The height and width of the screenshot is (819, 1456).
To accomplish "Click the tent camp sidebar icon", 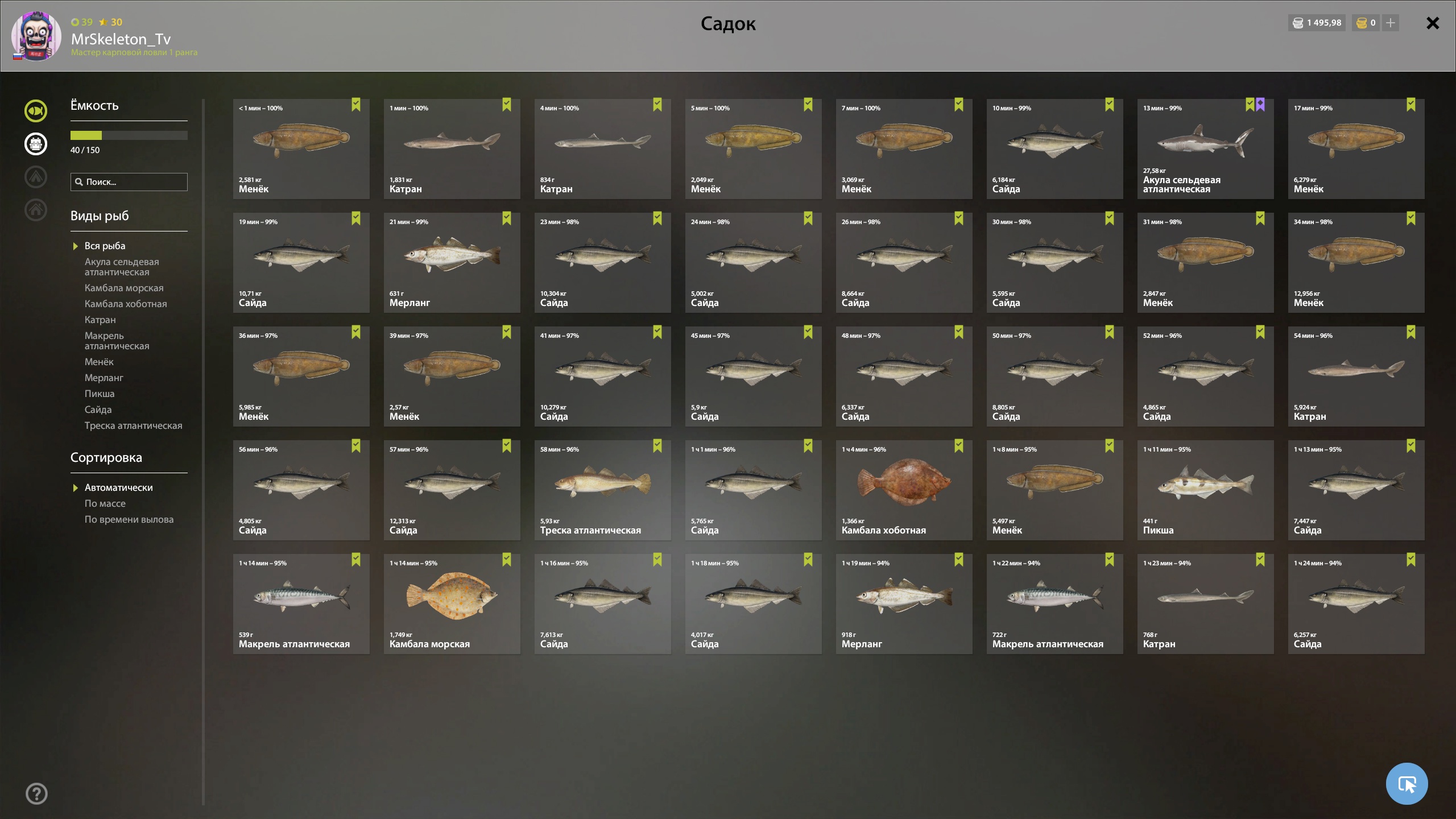I will (36, 177).
